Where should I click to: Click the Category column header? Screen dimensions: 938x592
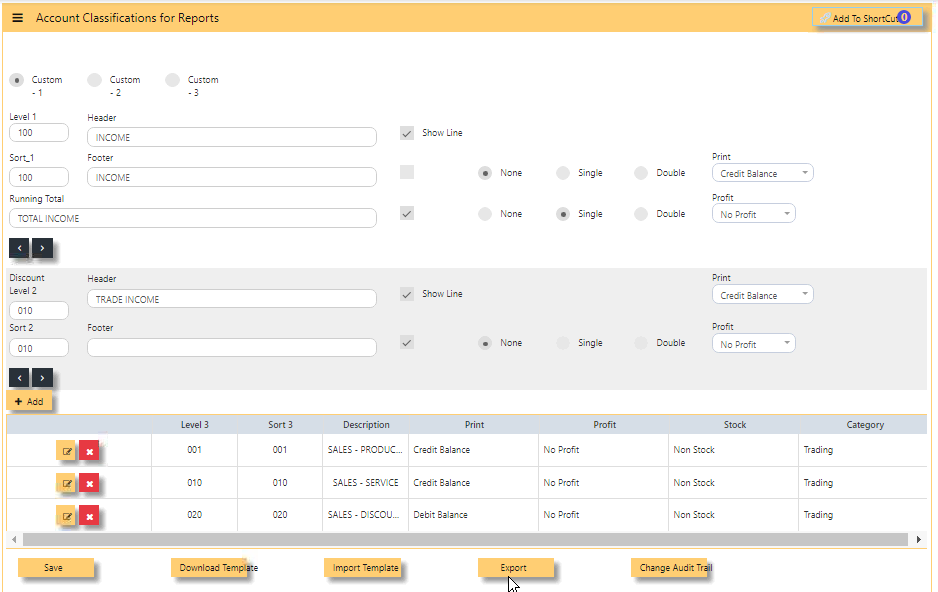coord(865,425)
